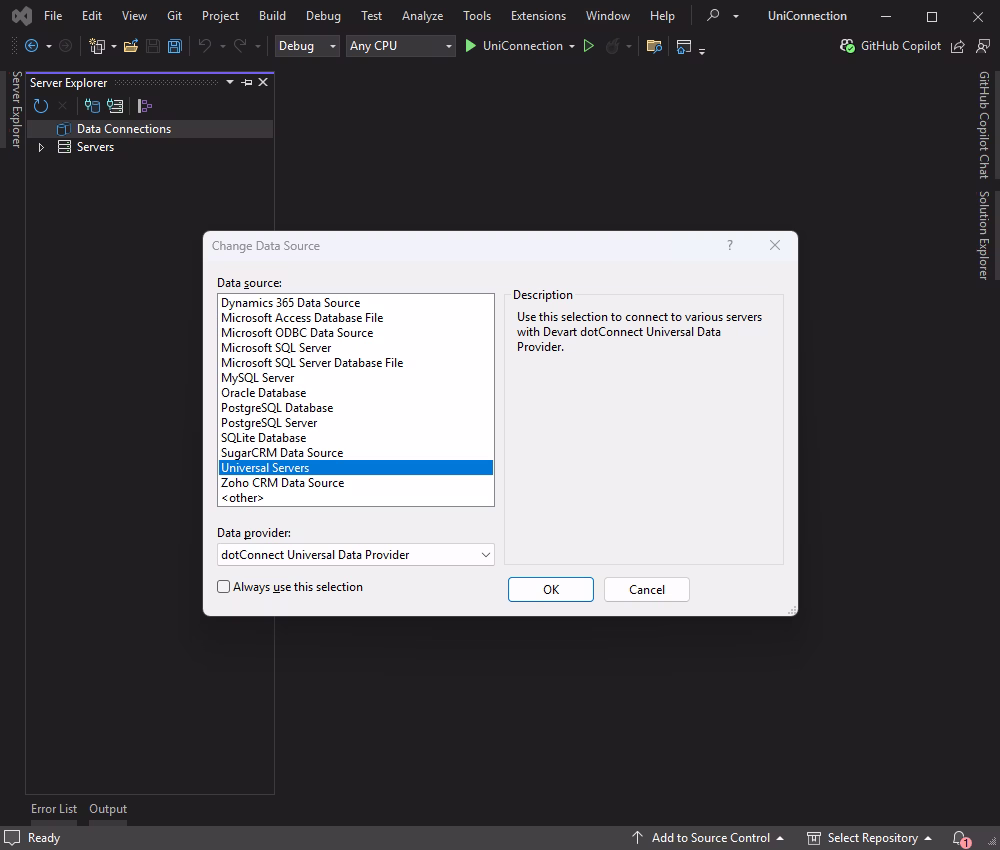This screenshot has width=1000, height=850.
Task: Click Add to Source Control
Action: pyautogui.click(x=708, y=838)
